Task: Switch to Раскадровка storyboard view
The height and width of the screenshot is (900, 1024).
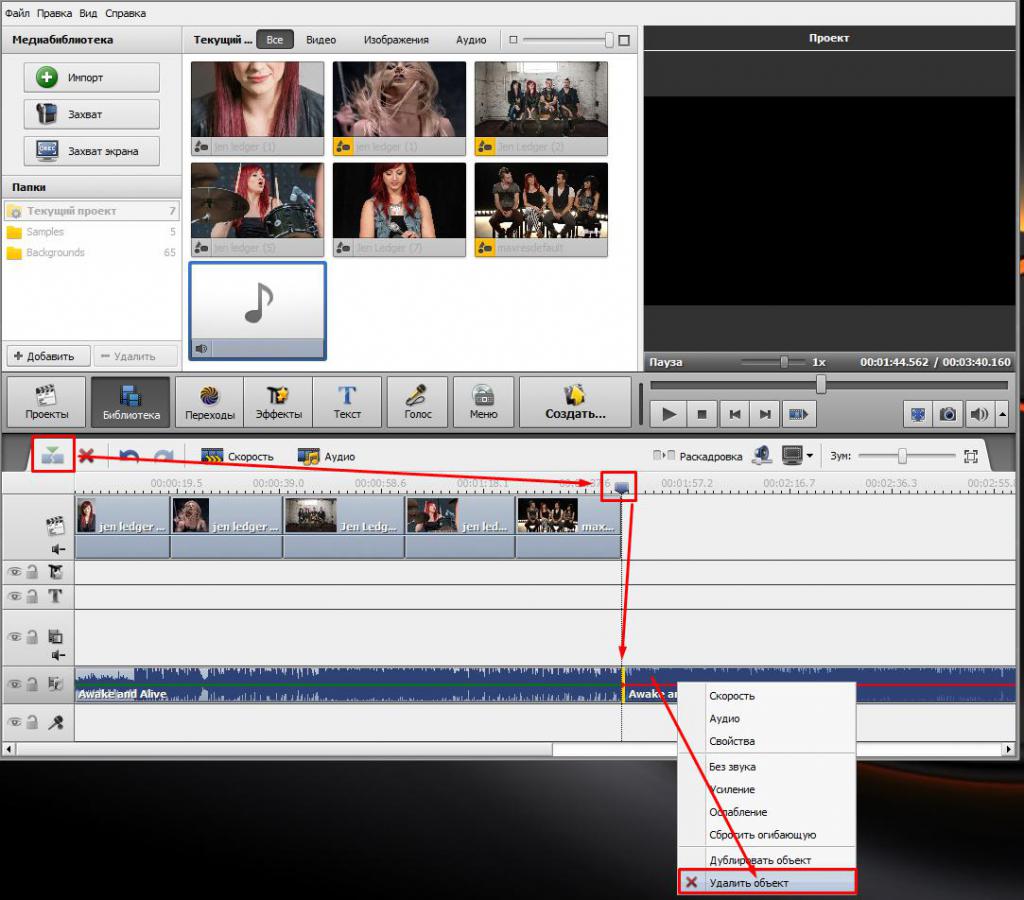Action: click(x=697, y=456)
